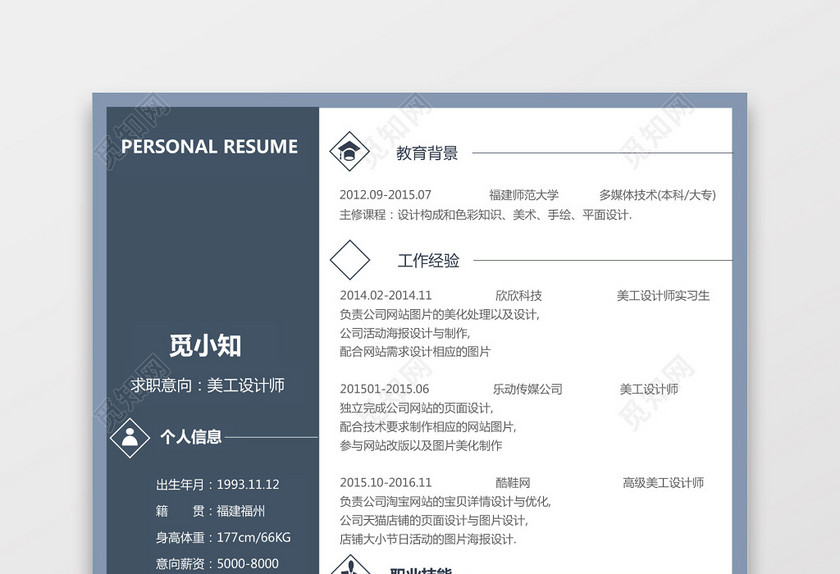Click the graduation cap education icon
The image size is (840, 574).
click(x=349, y=152)
